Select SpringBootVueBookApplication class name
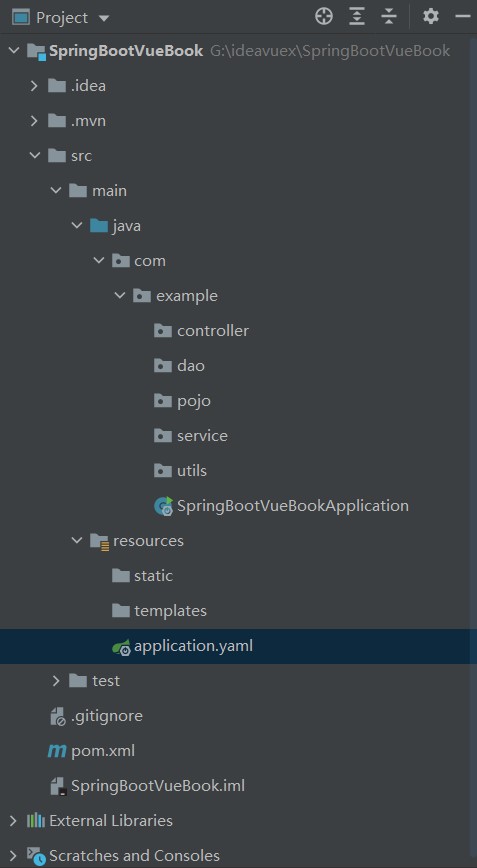Image resolution: width=477 pixels, height=868 pixels. click(x=293, y=506)
